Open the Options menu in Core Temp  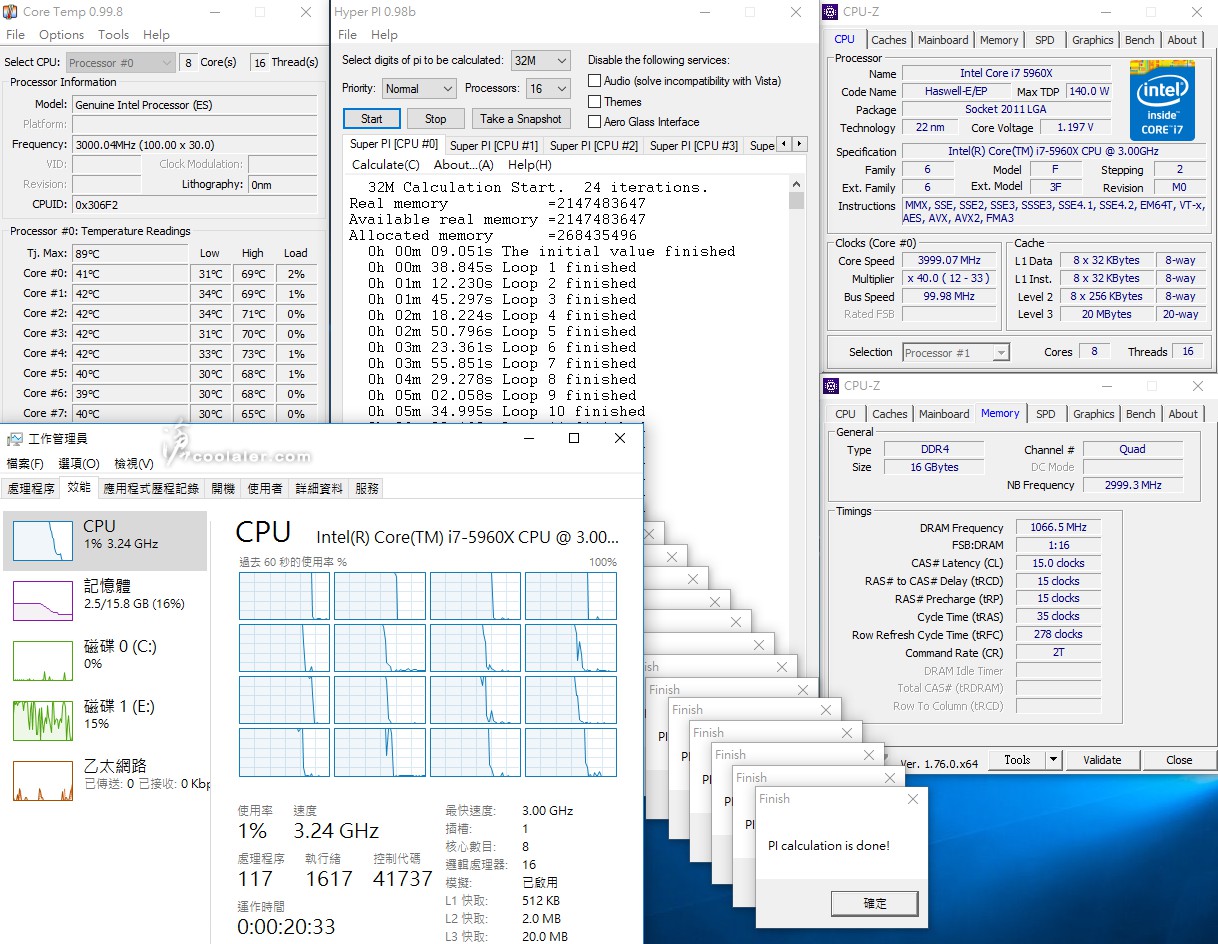[62, 34]
